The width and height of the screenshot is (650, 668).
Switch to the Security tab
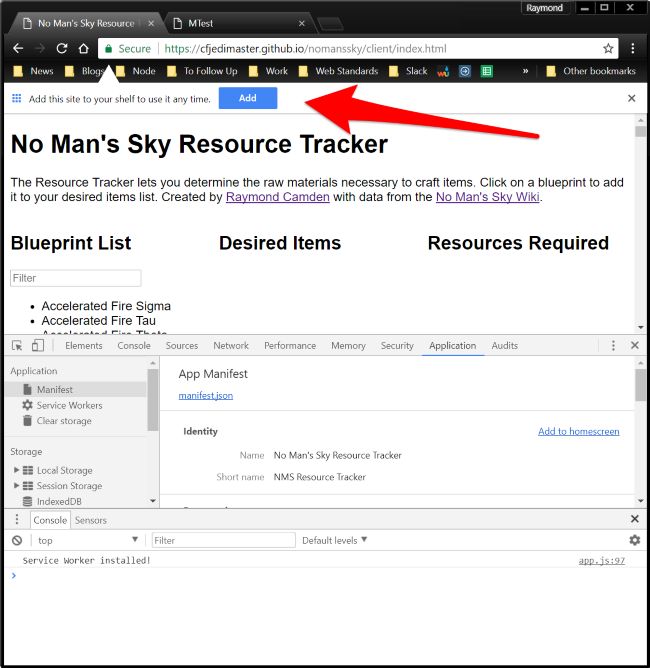[x=397, y=346]
